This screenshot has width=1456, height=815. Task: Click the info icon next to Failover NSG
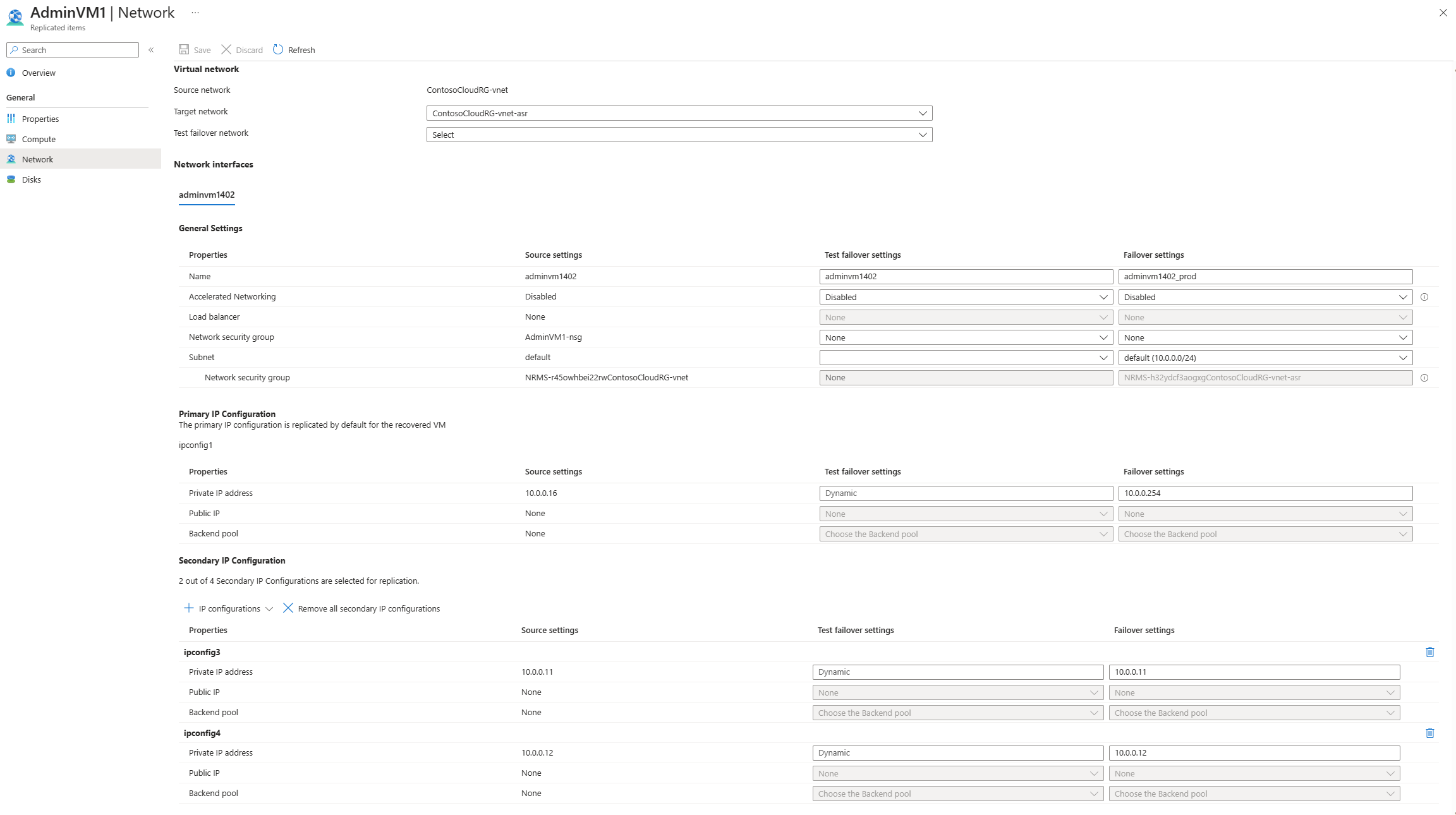[x=1425, y=377]
